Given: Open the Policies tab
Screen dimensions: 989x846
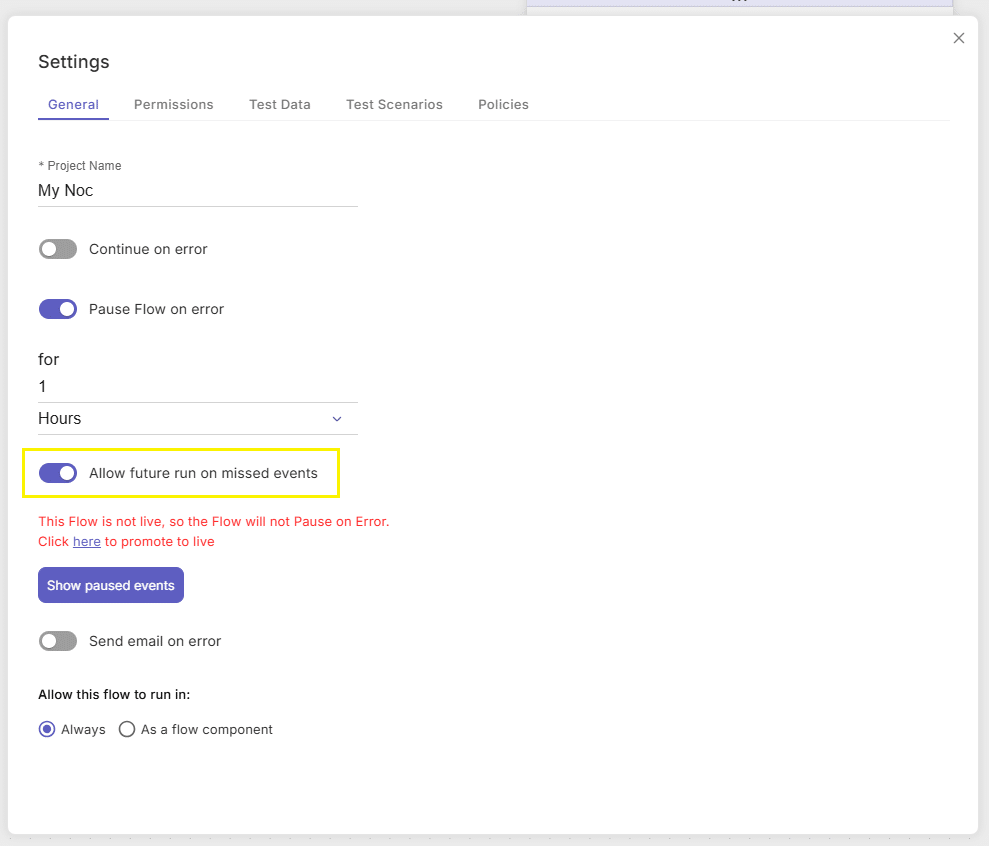Looking at the screenshot, I should coord(503,105).
